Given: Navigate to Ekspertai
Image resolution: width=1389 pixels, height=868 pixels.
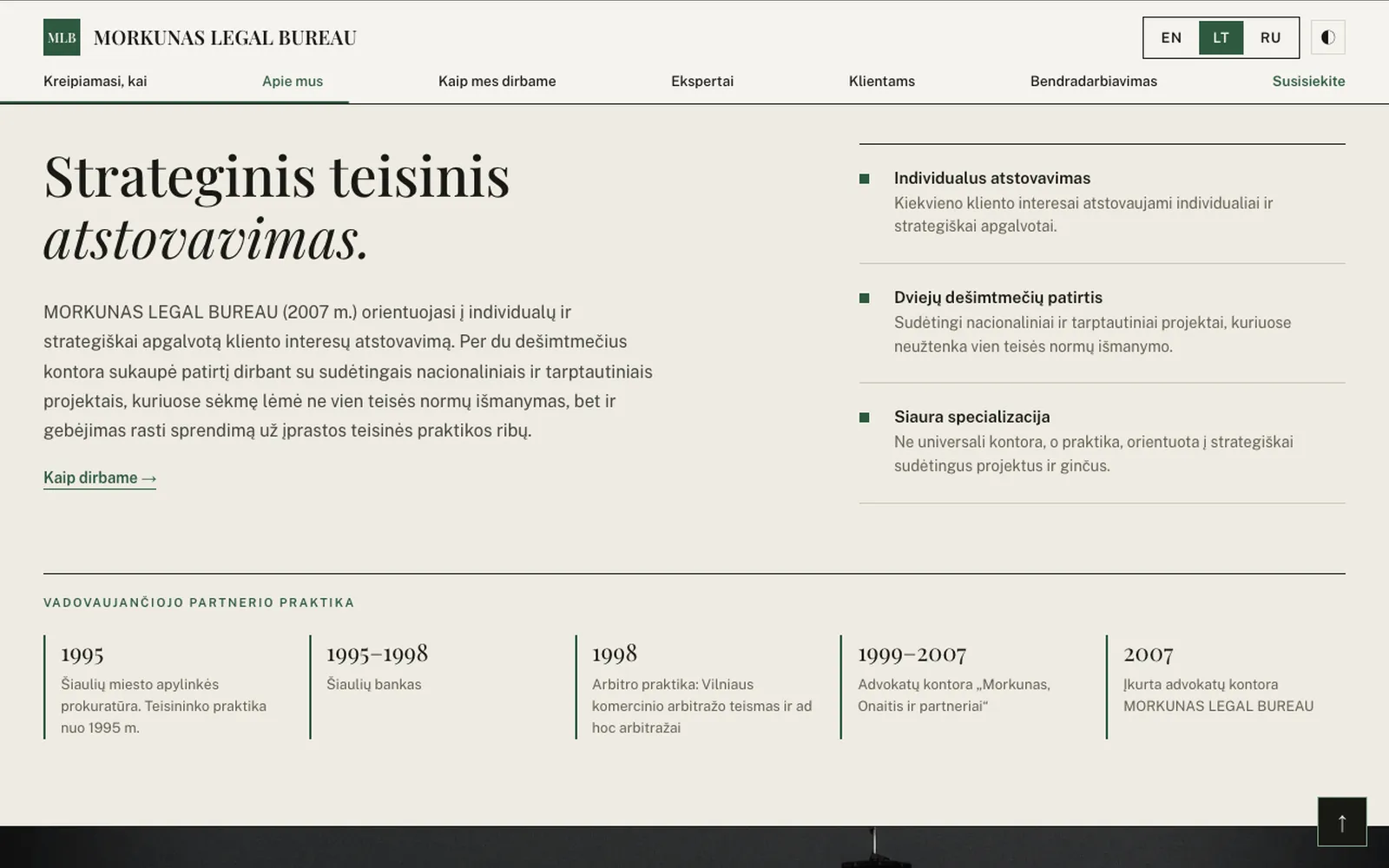Looking at the screenshot, I should click(702, 81).
